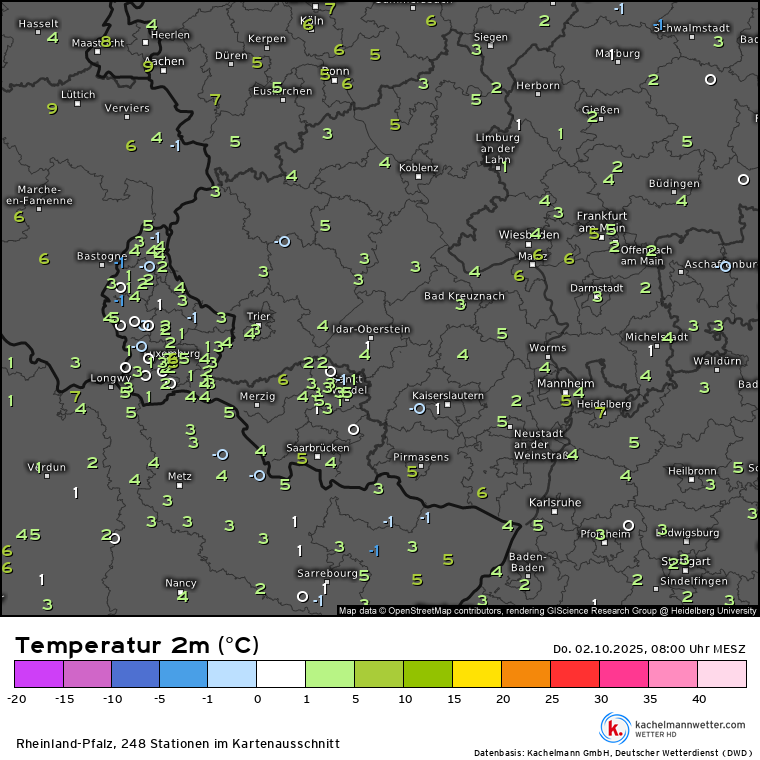Click the Pirmasens city label
Viewport: 760px width, 760px height.
(x=421, y=457)
